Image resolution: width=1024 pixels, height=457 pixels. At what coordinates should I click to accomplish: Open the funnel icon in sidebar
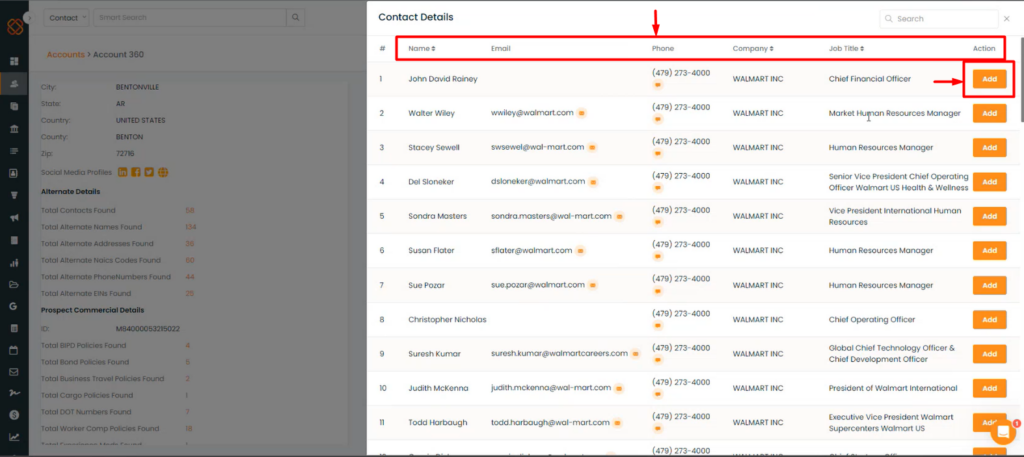click(x=14, y=195)
